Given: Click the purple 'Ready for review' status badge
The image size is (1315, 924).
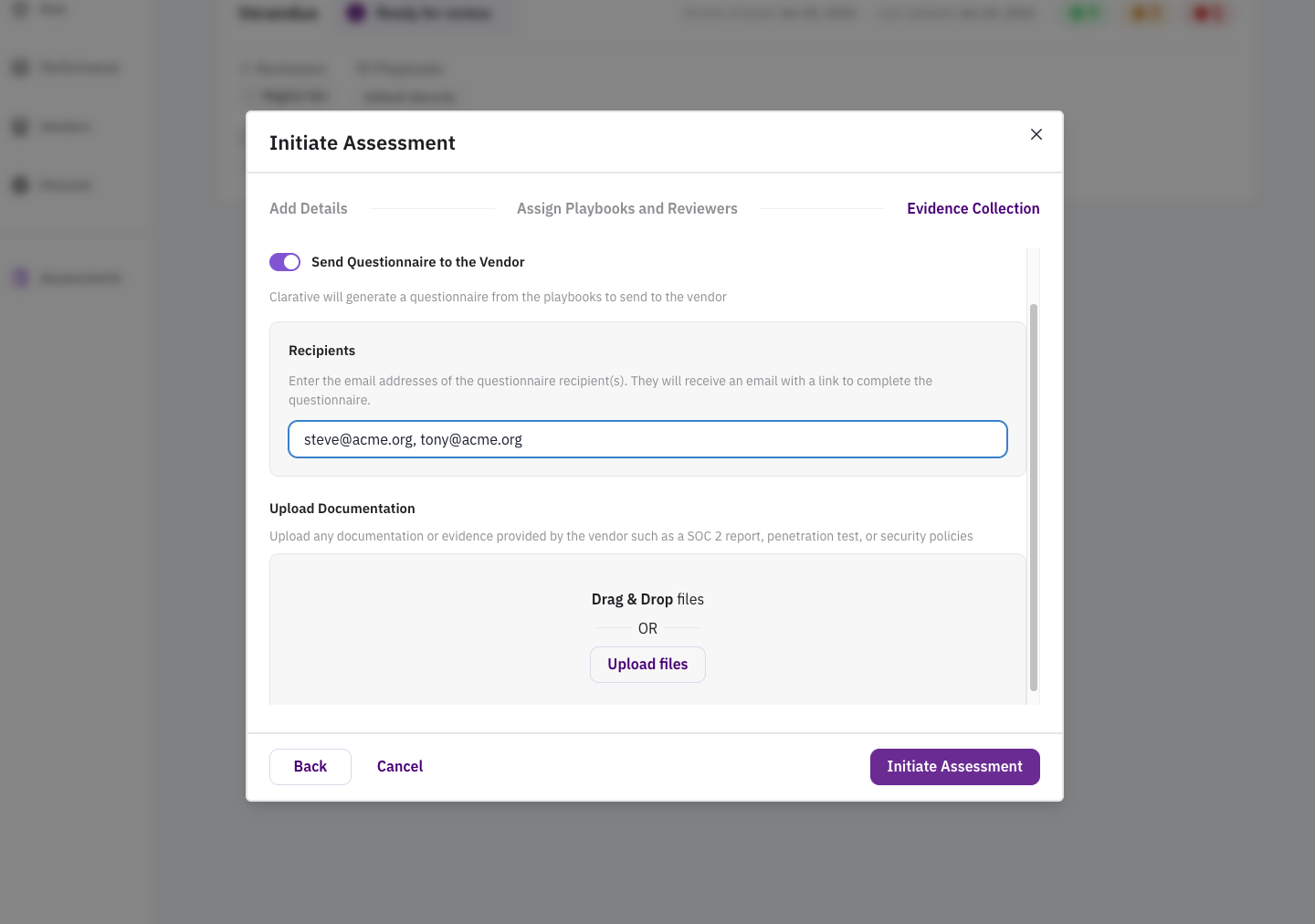Looking at the screenshot, I should tap(422, 13).
